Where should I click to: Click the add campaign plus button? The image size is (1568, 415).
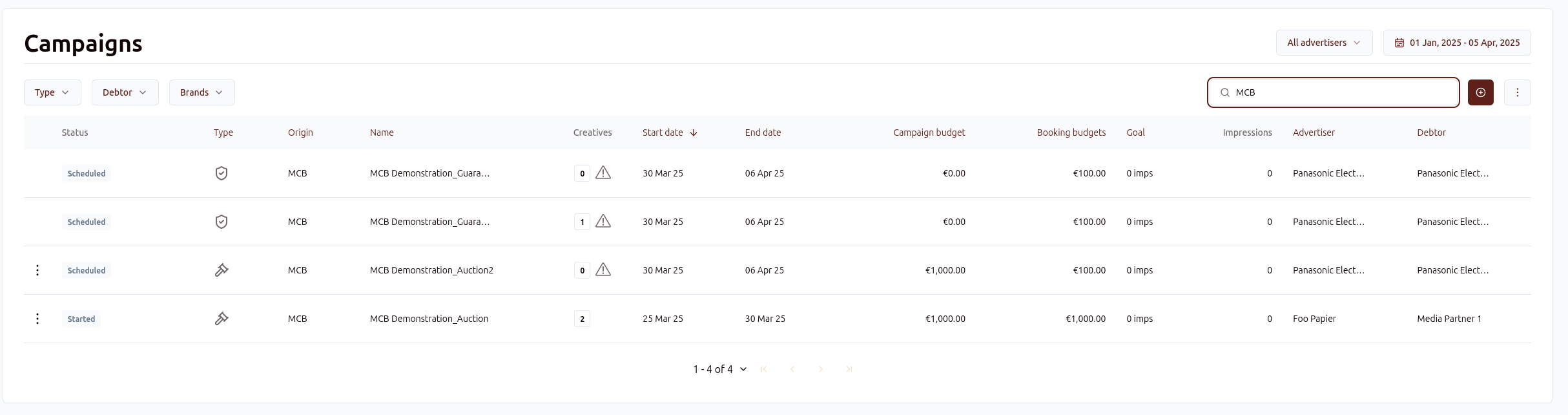tap(1480, 92)
